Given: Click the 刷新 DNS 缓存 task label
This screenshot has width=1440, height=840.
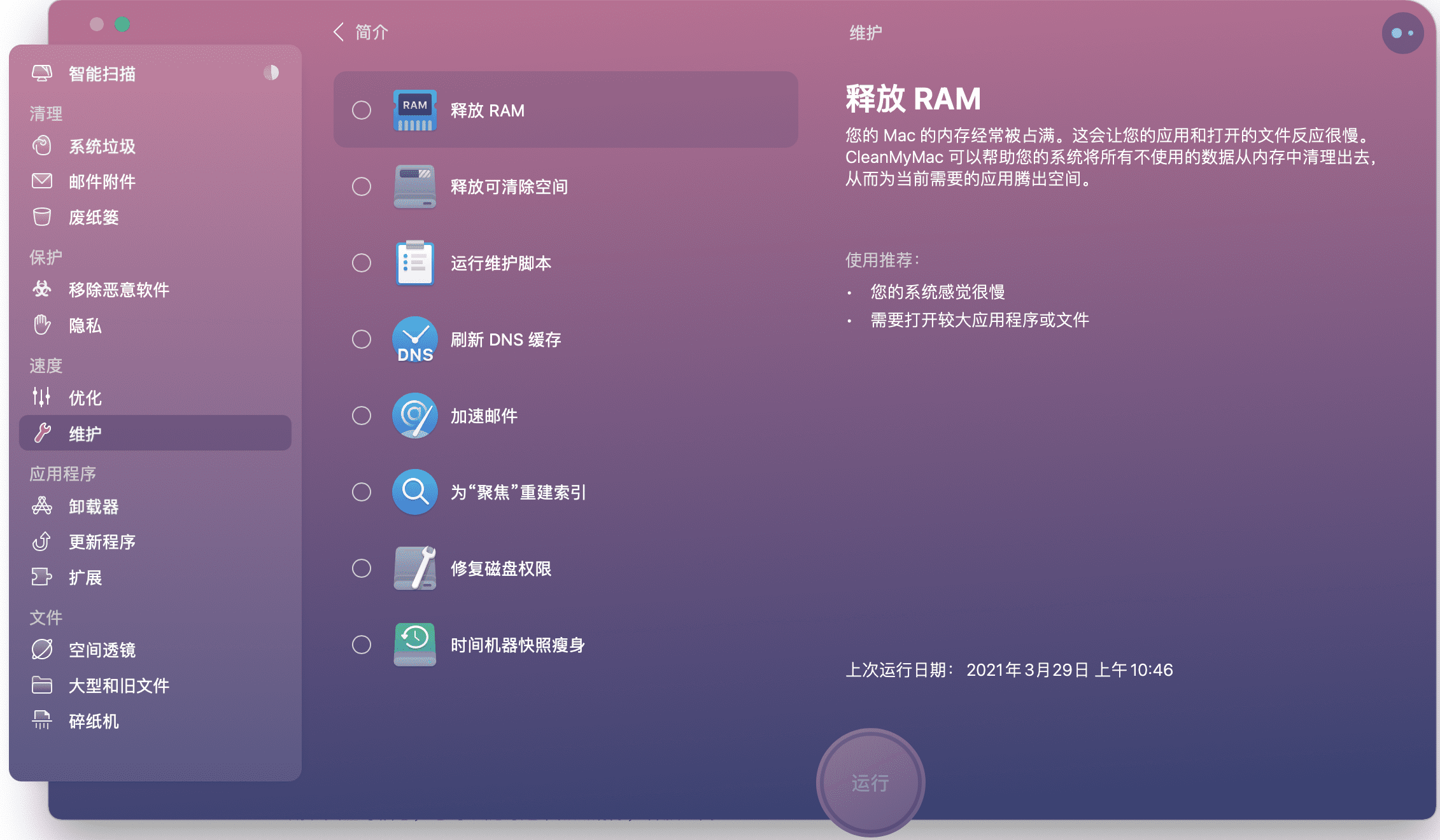Looking at the screenshot, I should pyautogui.click(x=506, y=339).
